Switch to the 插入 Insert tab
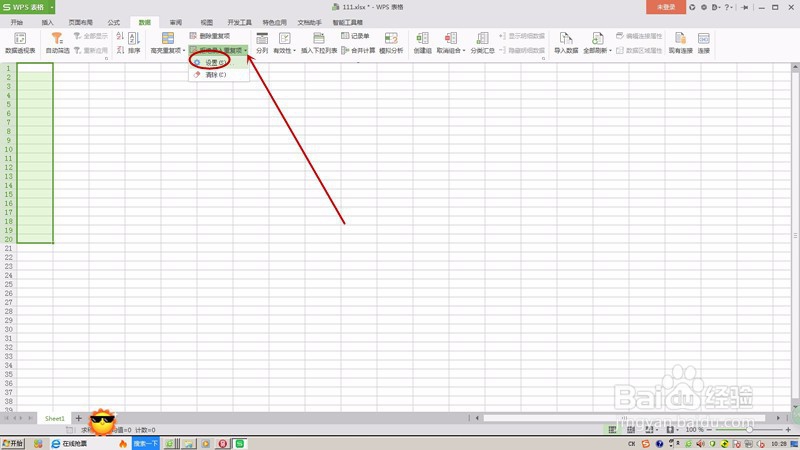800x450 pixels. pos(47,22)
